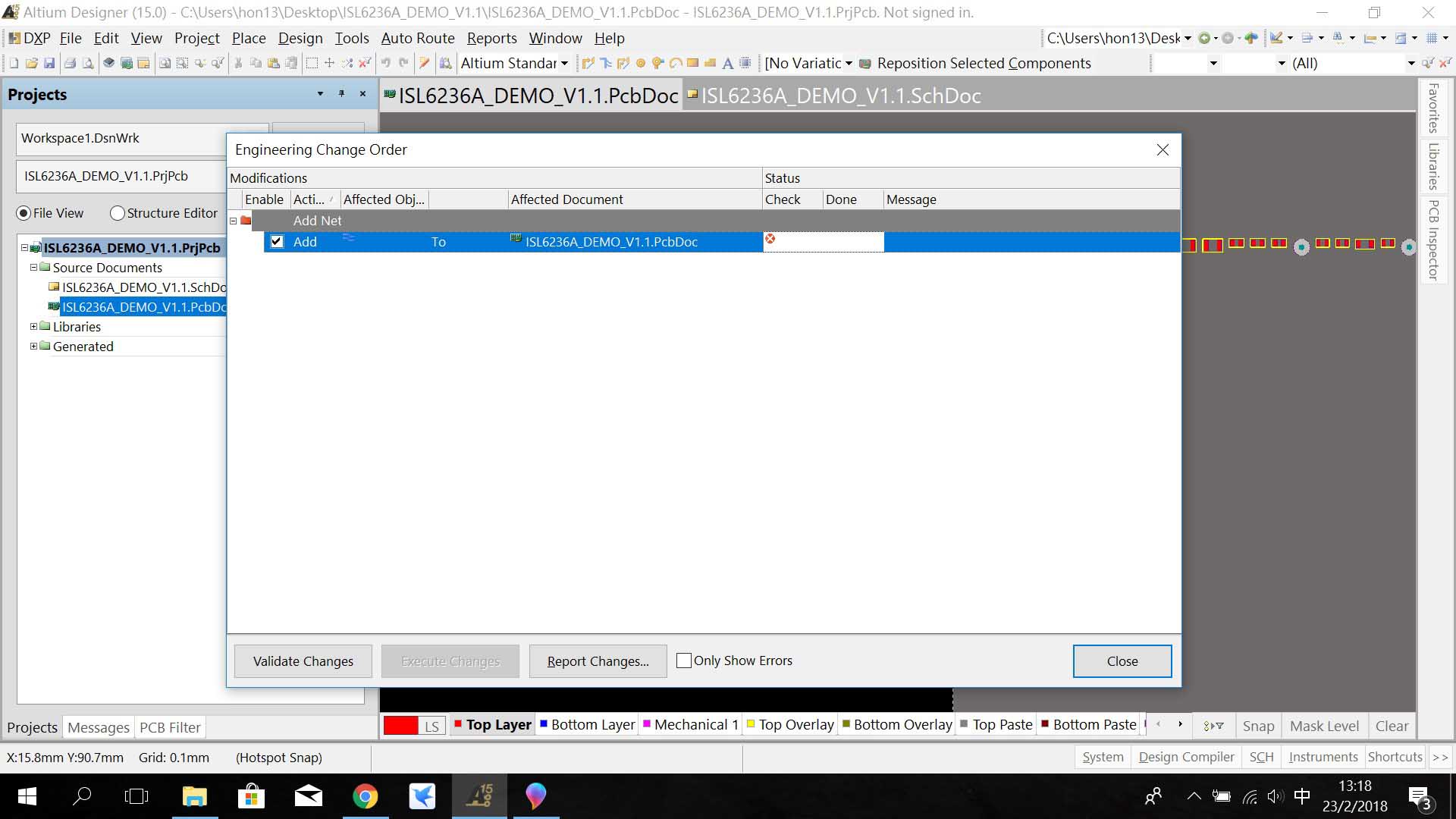Expand the Libraries folder in Projects tree
1456x819 pixels.
33,327
